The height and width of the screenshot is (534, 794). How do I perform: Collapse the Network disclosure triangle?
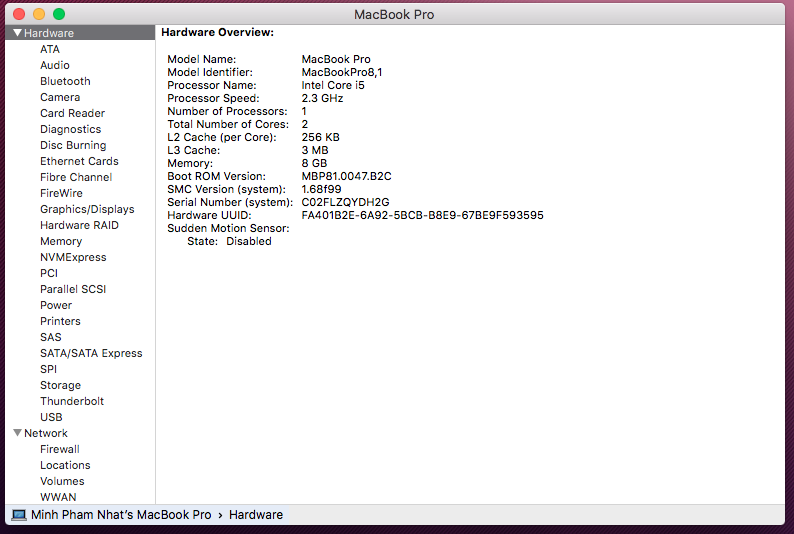[x=18, y=433]
